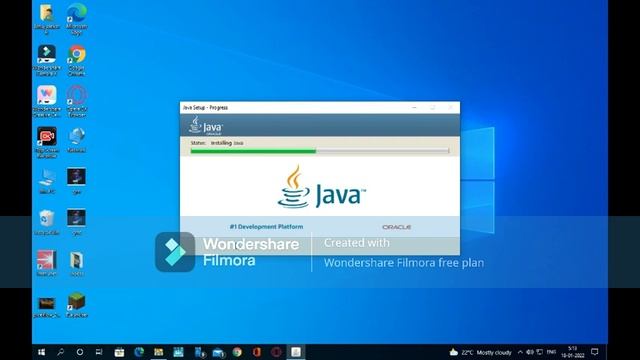640x360 pixels.
Task: Open the Mail app from the taskbar
Action: click(x=218, y=352)
